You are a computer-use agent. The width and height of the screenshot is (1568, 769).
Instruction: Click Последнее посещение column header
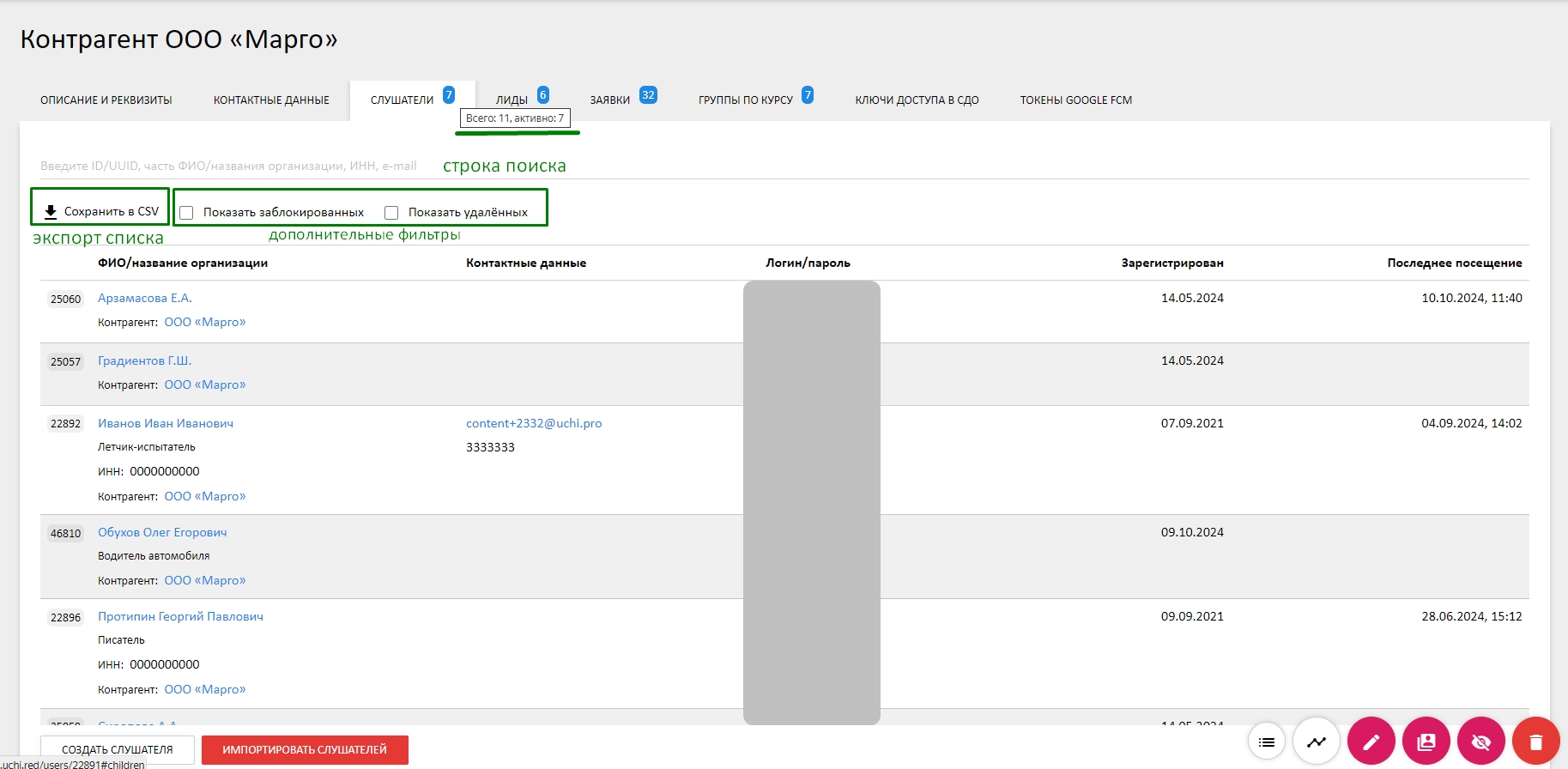(x=1455, y=263)
